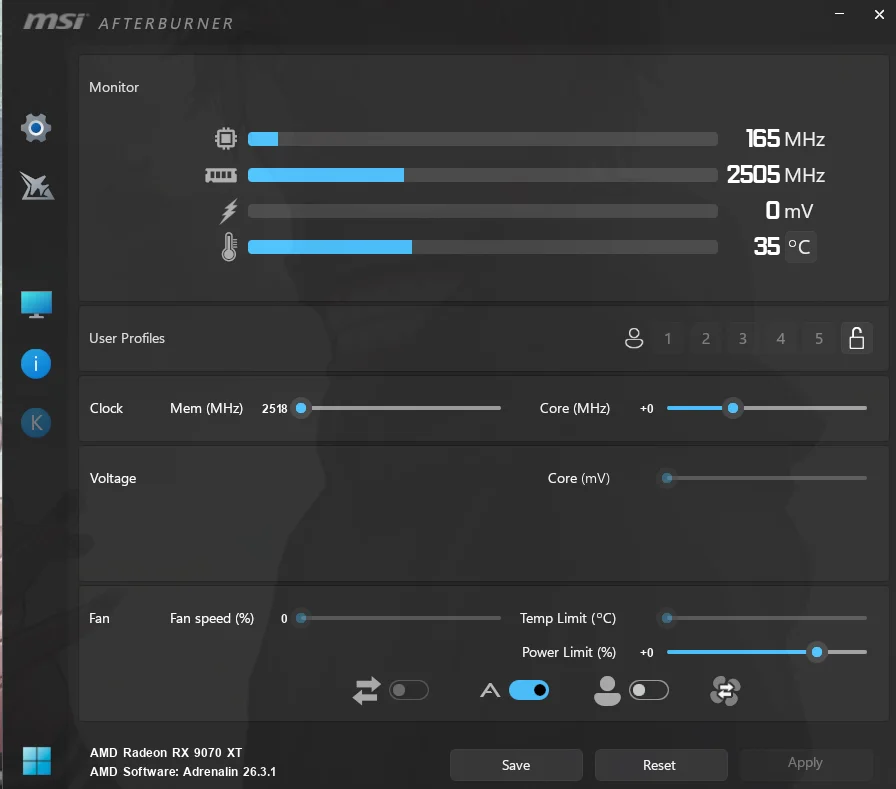This screenshot has width=896, height=789.
Task: Click voltage lightning bolt icon
Action: point(229,211)
